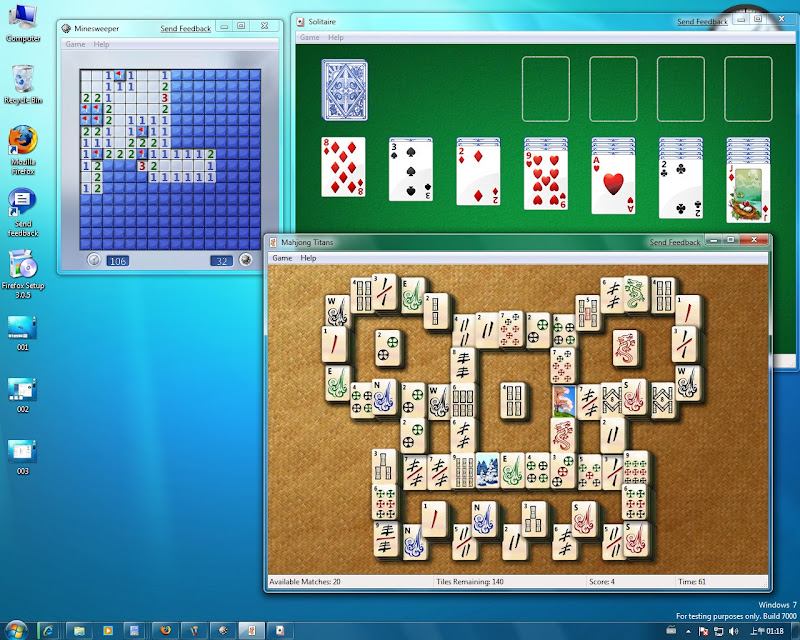Click the Minesweeper elapsed time value 106

click(117, 261)
